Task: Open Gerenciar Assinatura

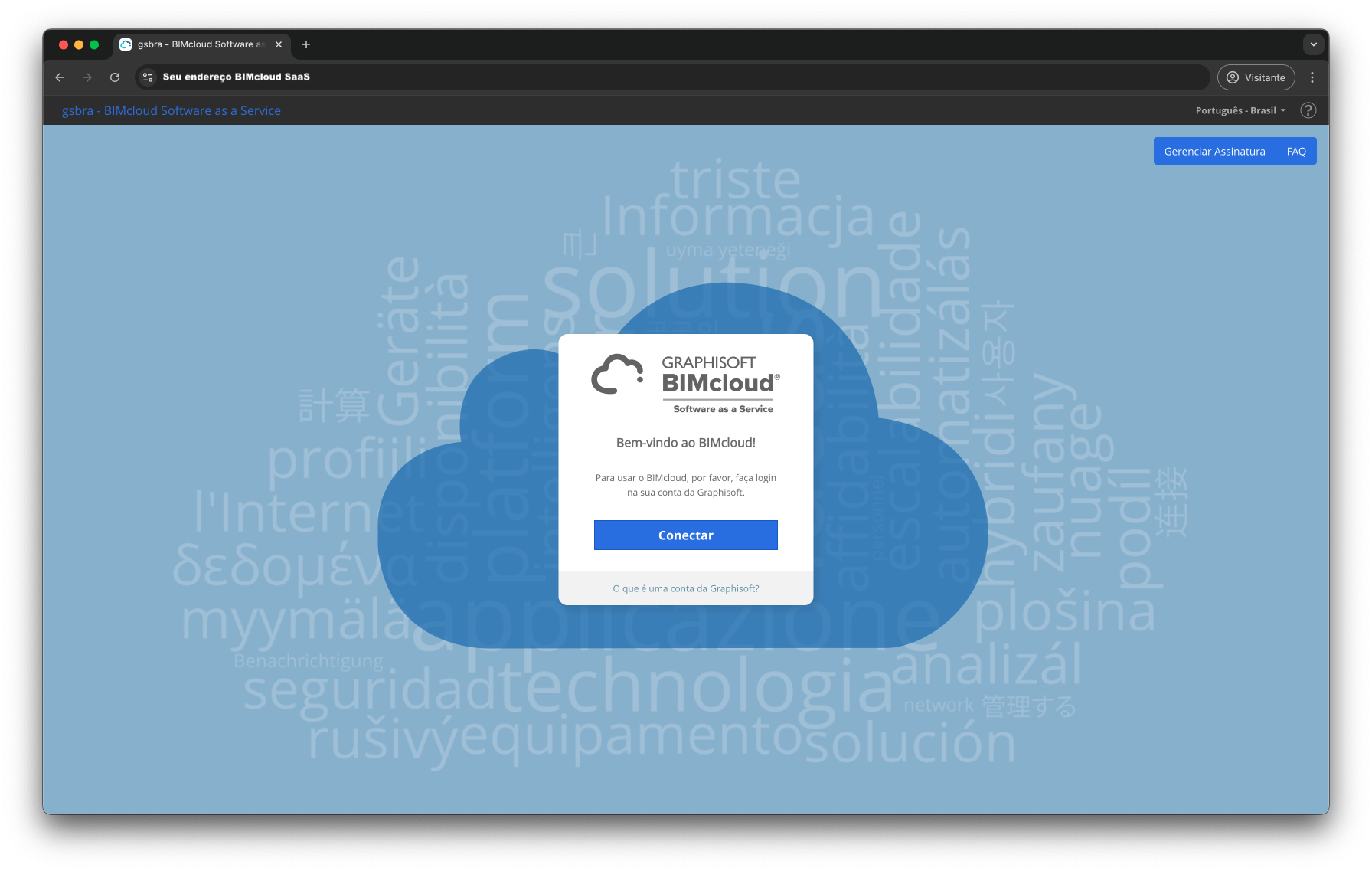Action: pos(1214,151)
